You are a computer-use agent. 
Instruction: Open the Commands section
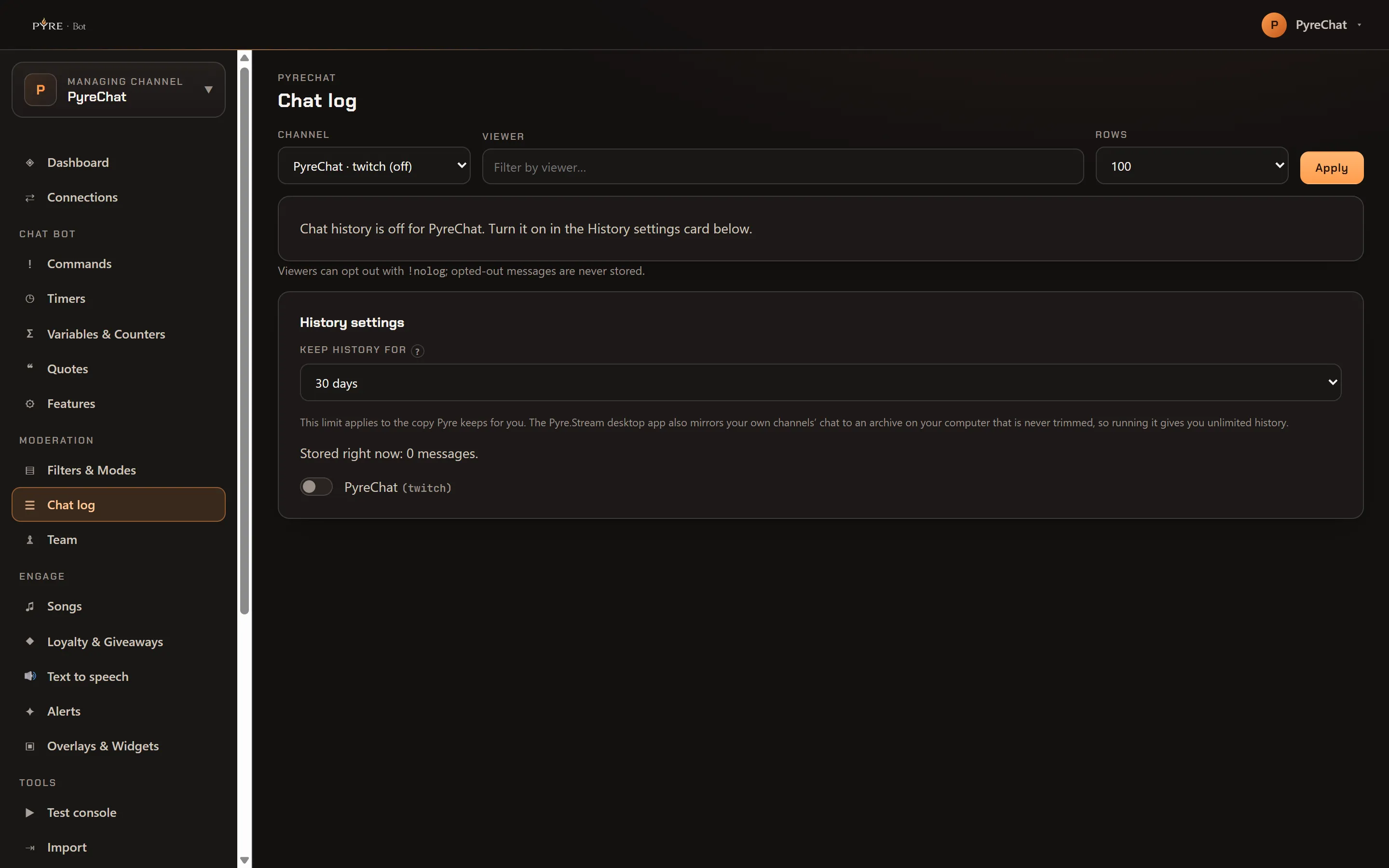[x=118, y=264]
